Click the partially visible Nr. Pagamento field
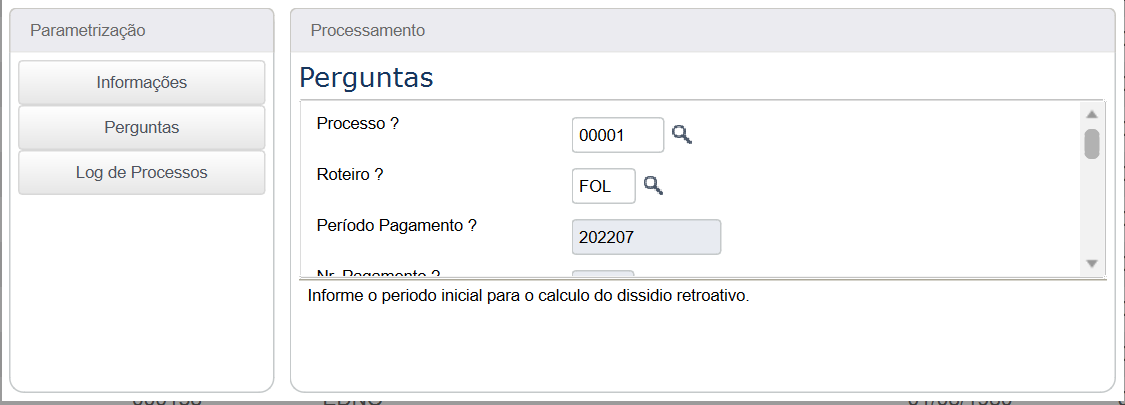 603,273
